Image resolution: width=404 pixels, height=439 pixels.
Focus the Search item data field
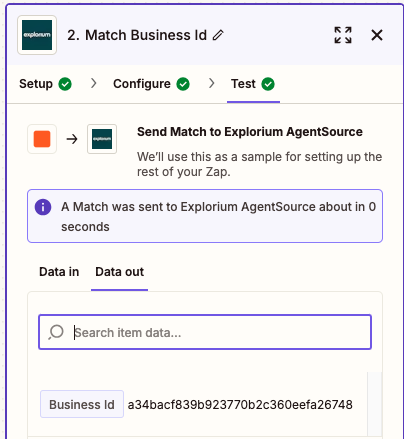pyautogui.click(x=205, y=332)
